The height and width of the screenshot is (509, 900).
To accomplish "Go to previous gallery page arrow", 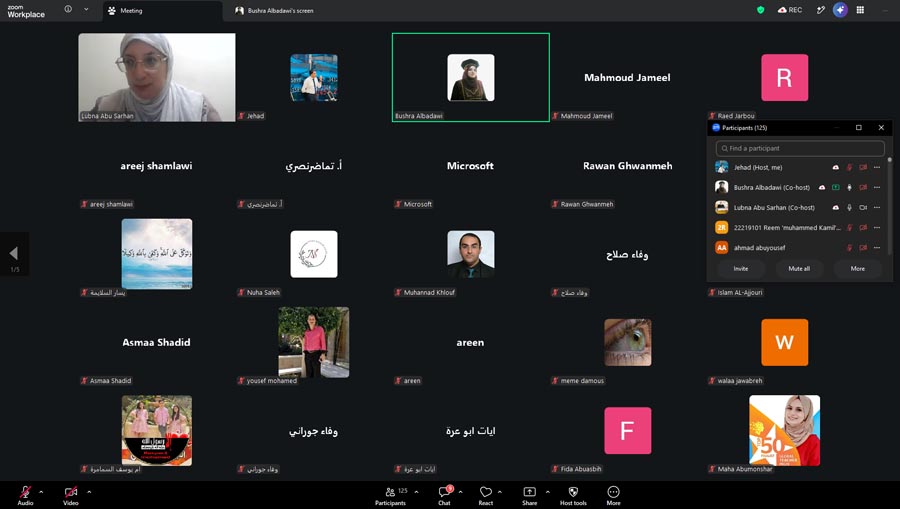I will [x=14, y=253].
